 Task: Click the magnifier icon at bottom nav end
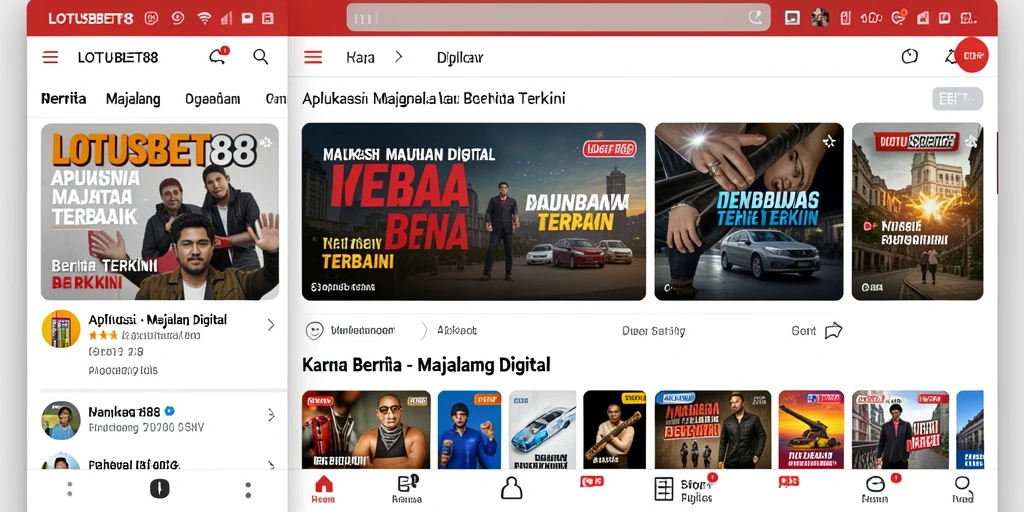tap(962, 484)
